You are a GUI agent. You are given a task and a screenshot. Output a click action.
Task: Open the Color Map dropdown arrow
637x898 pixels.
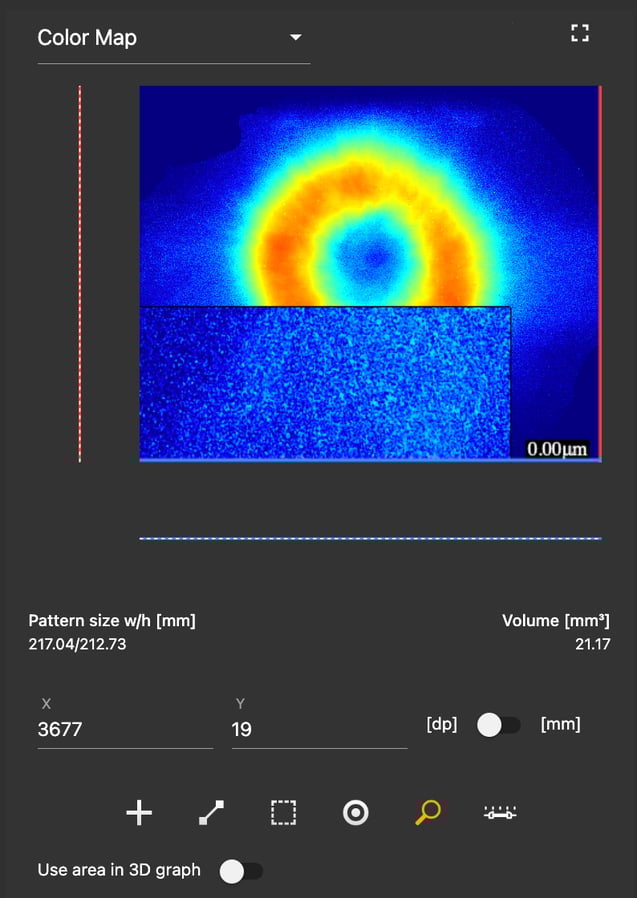(x=295, y=38)
